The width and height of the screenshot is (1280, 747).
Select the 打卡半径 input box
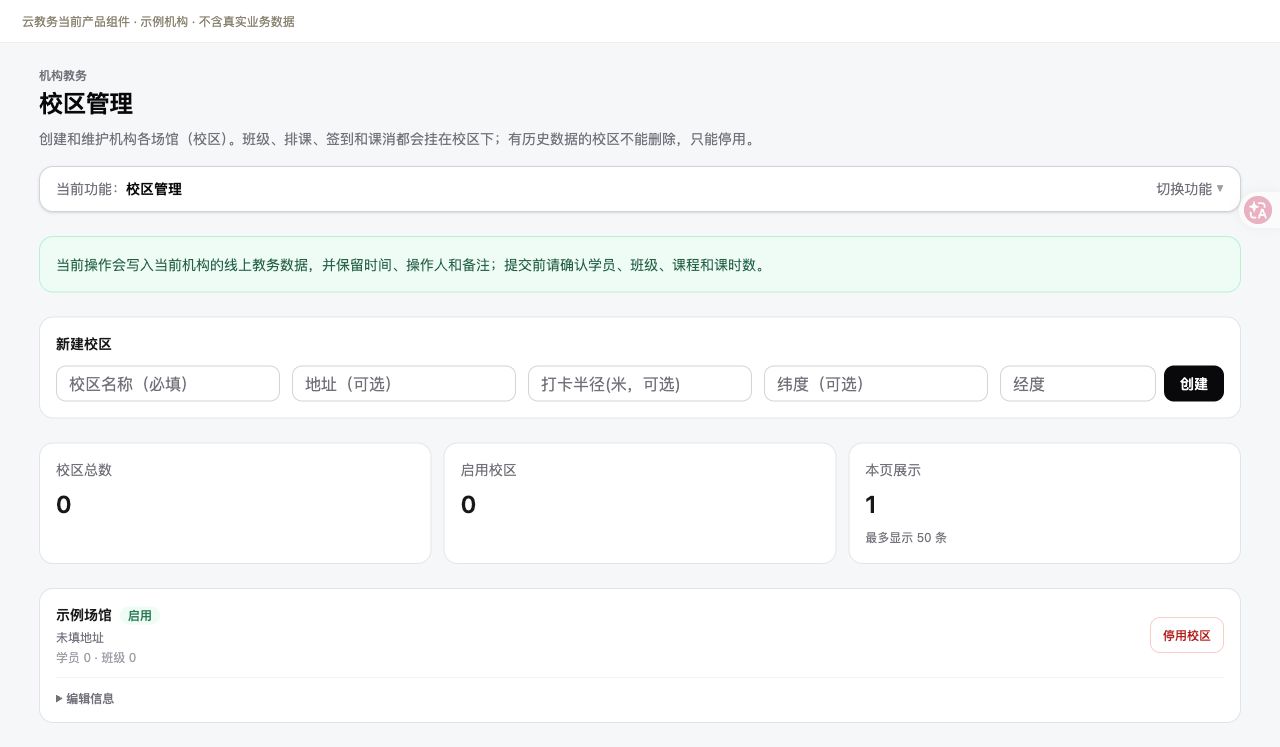click(x=640, y=384)
